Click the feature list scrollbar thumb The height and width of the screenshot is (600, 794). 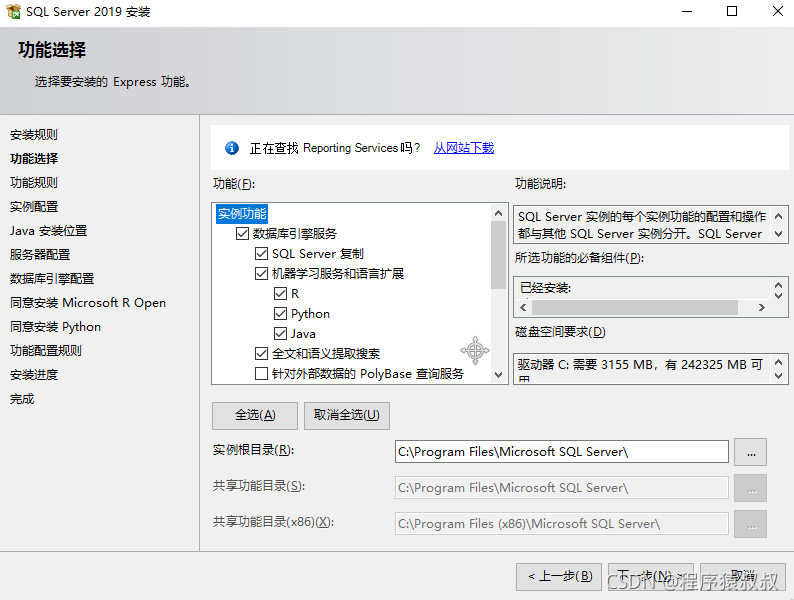[x=499, y=255]
